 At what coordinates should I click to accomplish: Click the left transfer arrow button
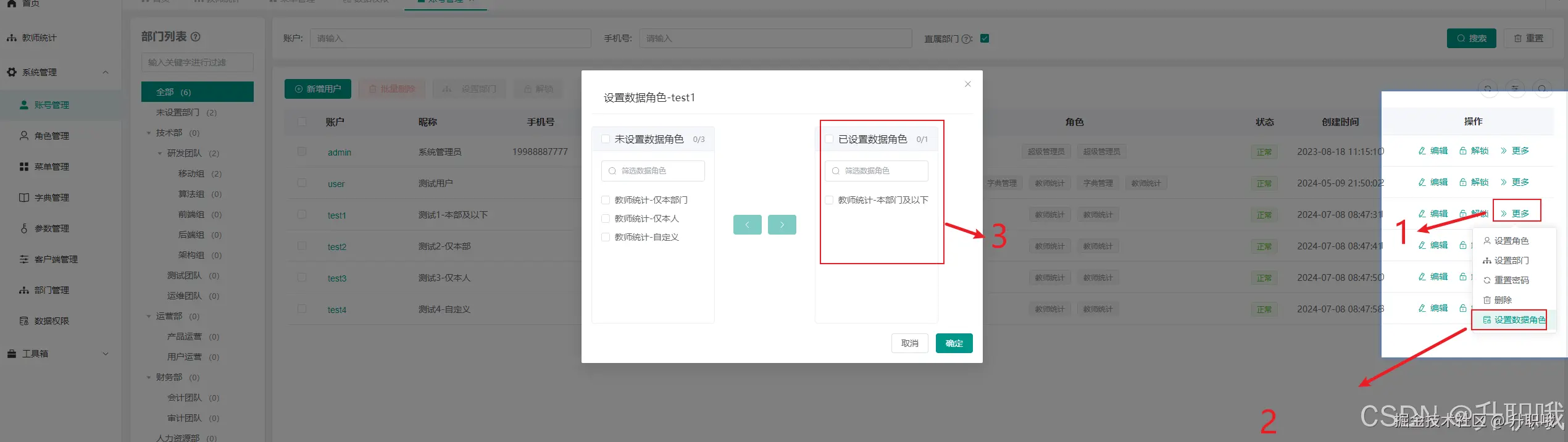pos(748,225)
